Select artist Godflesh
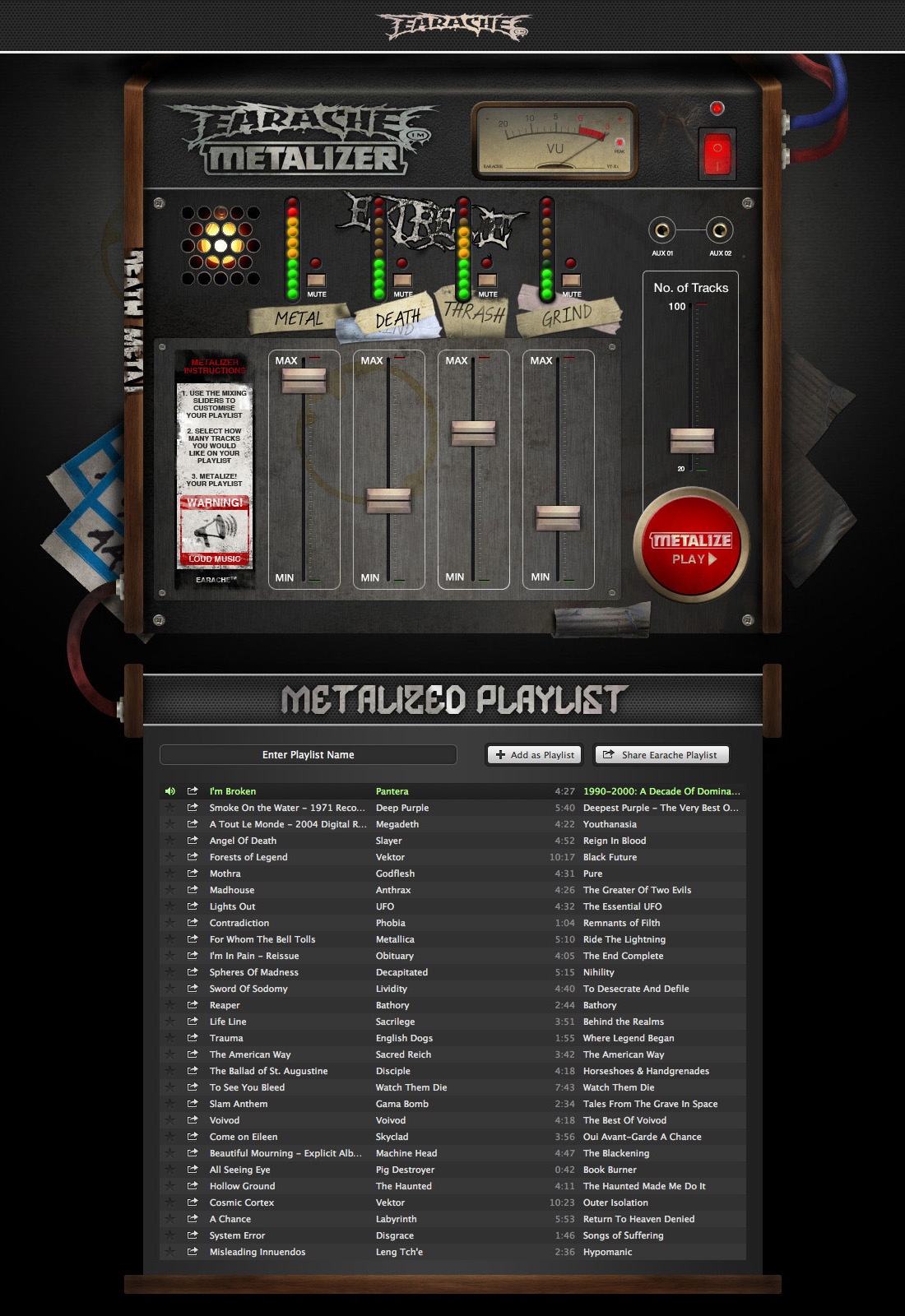 395,873
